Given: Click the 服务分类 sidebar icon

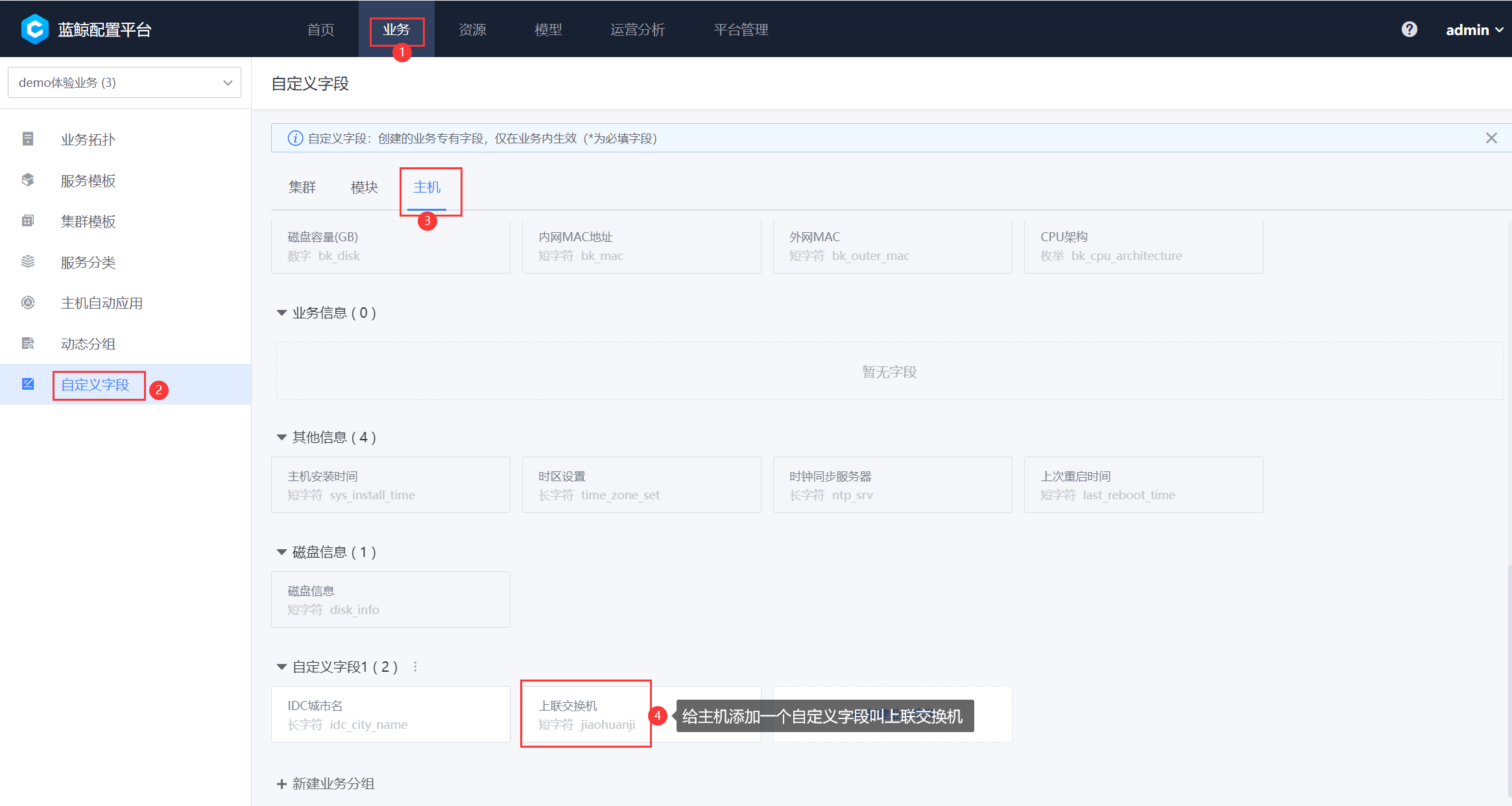Looking at the screenshot, I should pyautogui.click(x=28, y=261).
